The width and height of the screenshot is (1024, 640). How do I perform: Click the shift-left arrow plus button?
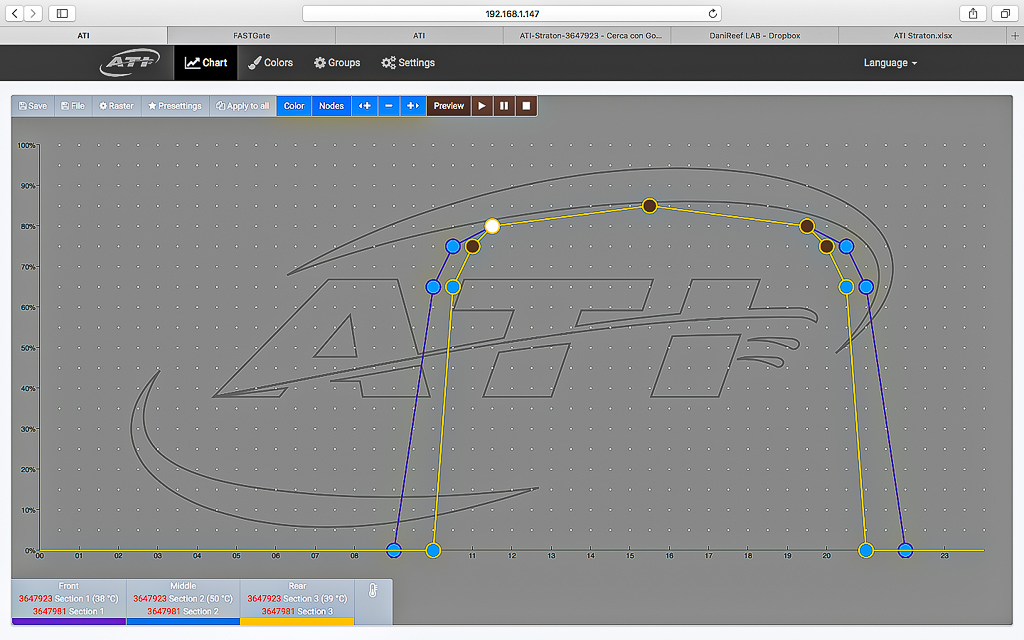364,106
